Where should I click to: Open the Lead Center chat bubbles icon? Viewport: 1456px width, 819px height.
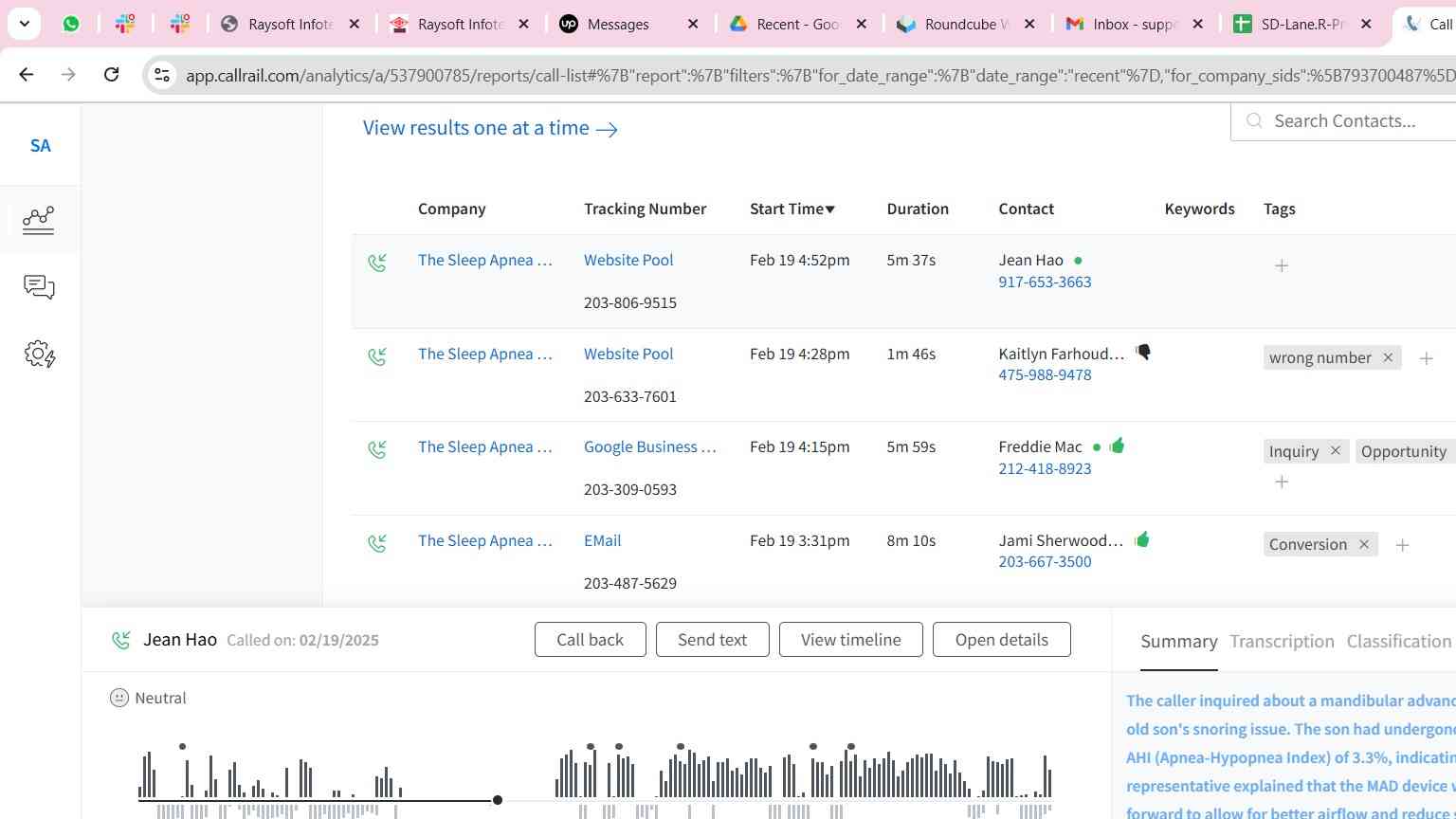click(39, 287)
